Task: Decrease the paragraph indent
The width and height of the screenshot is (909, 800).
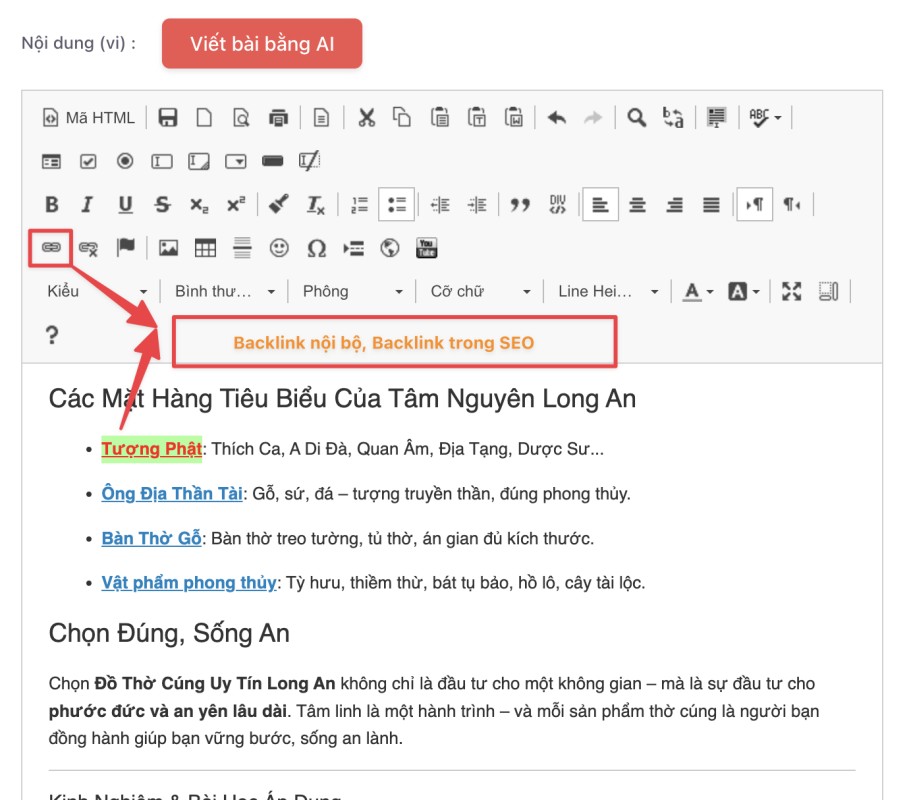Action: coord(440,205)
